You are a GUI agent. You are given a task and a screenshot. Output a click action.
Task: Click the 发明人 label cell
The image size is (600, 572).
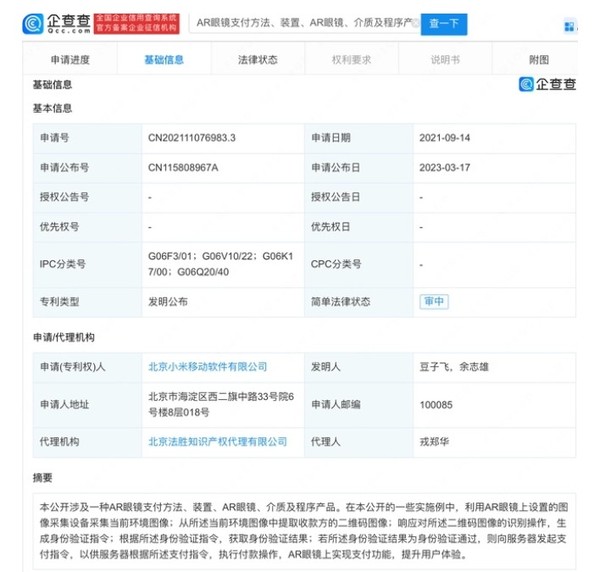point(359,367)
